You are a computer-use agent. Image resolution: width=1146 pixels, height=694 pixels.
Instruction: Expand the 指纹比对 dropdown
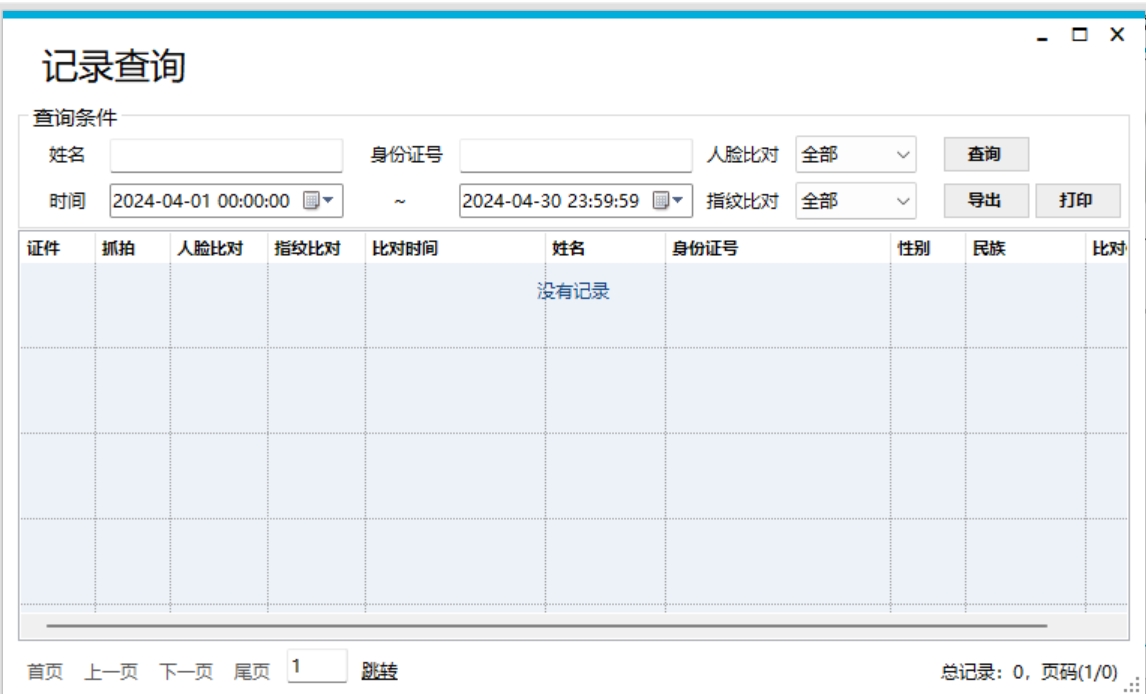pos(856,201)
